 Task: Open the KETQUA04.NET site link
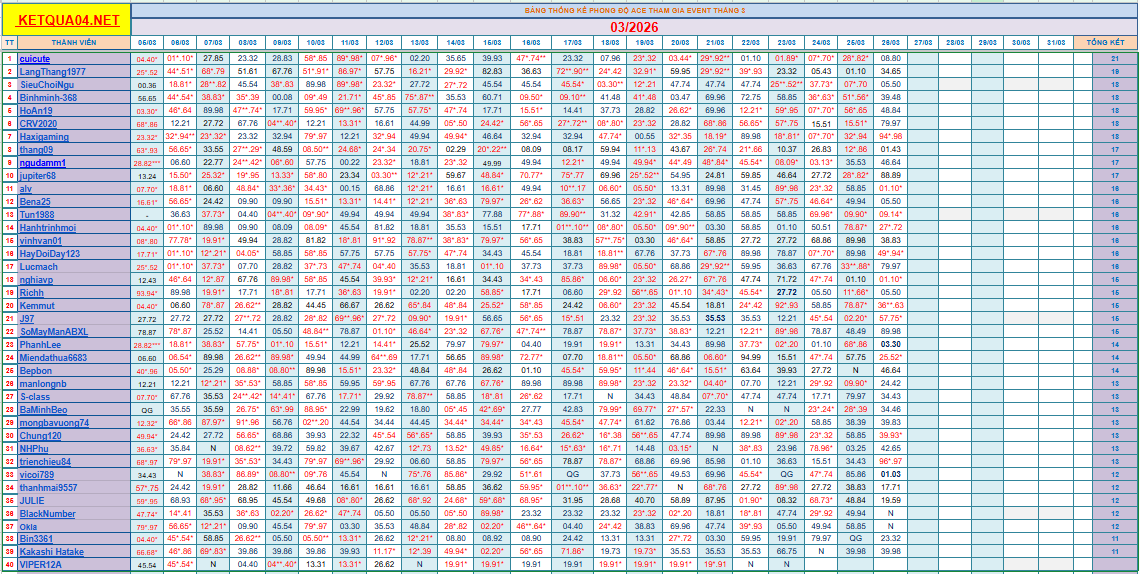click(68, 20)
